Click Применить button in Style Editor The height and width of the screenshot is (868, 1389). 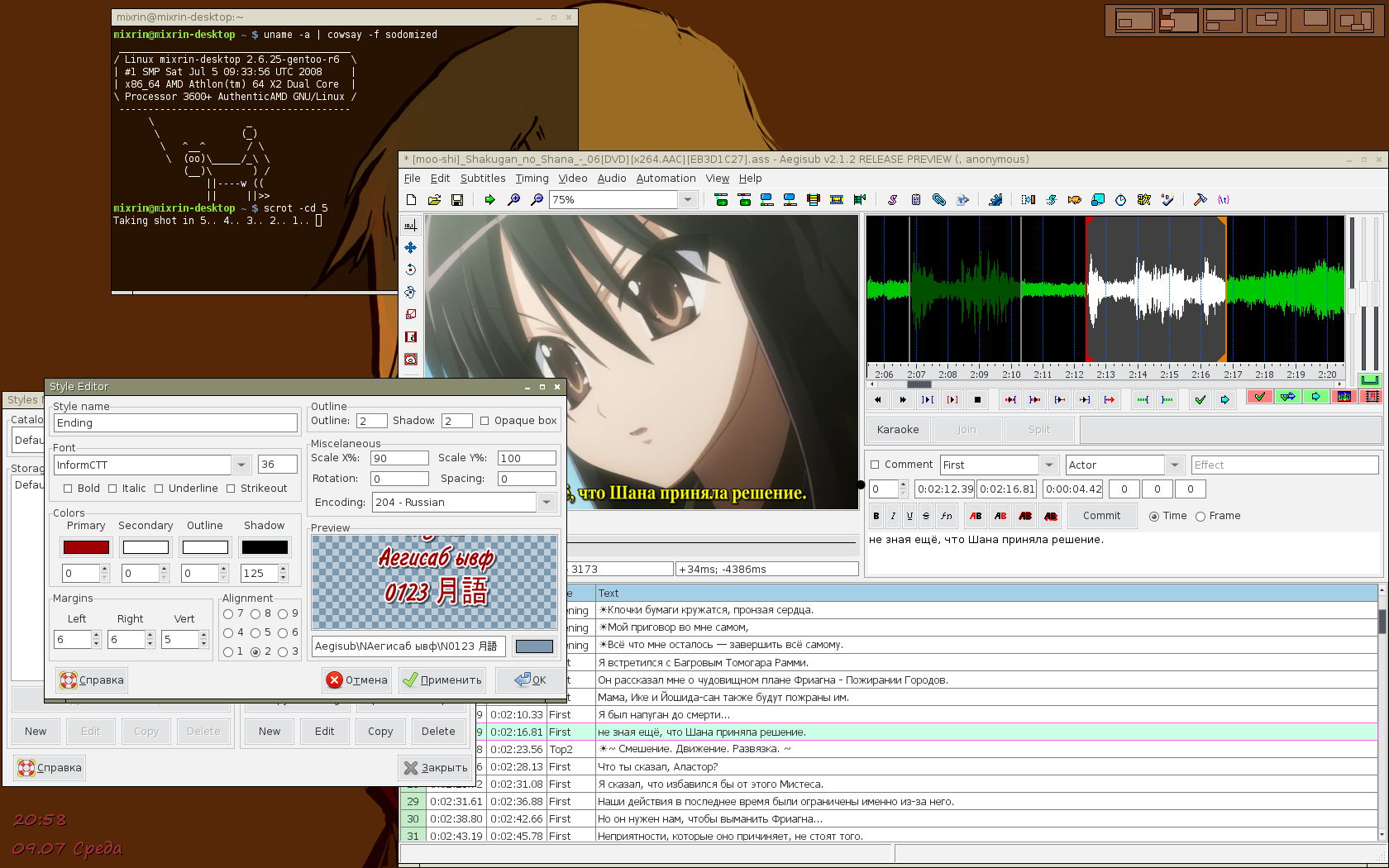[x=442, y=680]
